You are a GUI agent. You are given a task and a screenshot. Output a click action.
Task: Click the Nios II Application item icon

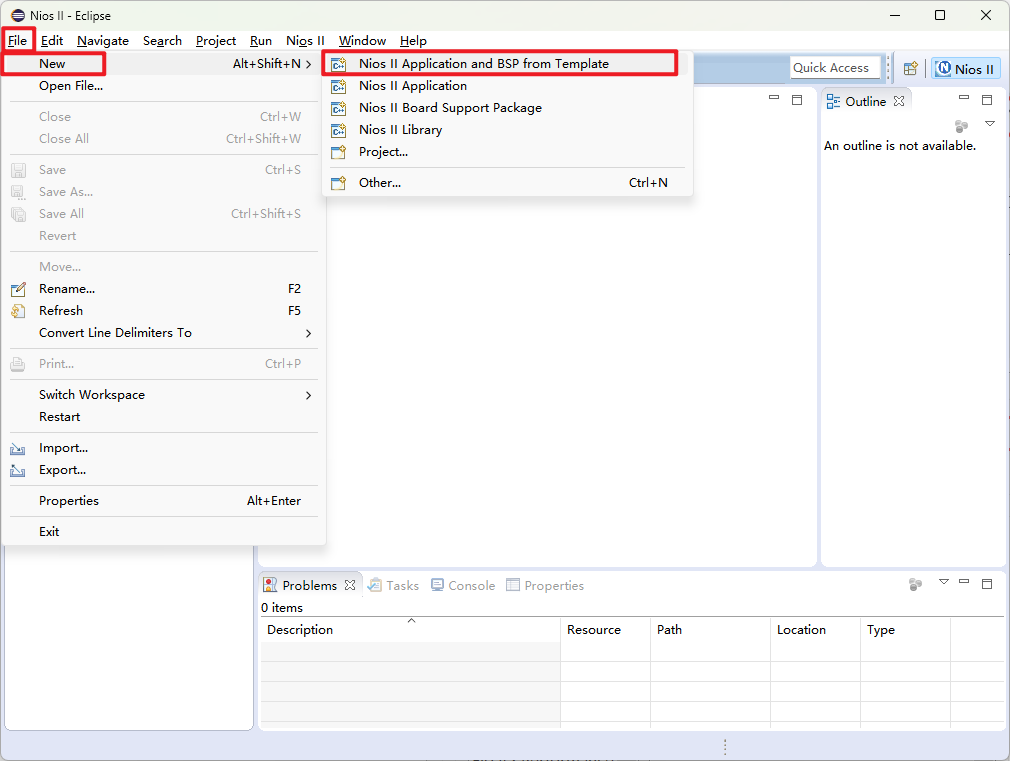pos(339,86)
